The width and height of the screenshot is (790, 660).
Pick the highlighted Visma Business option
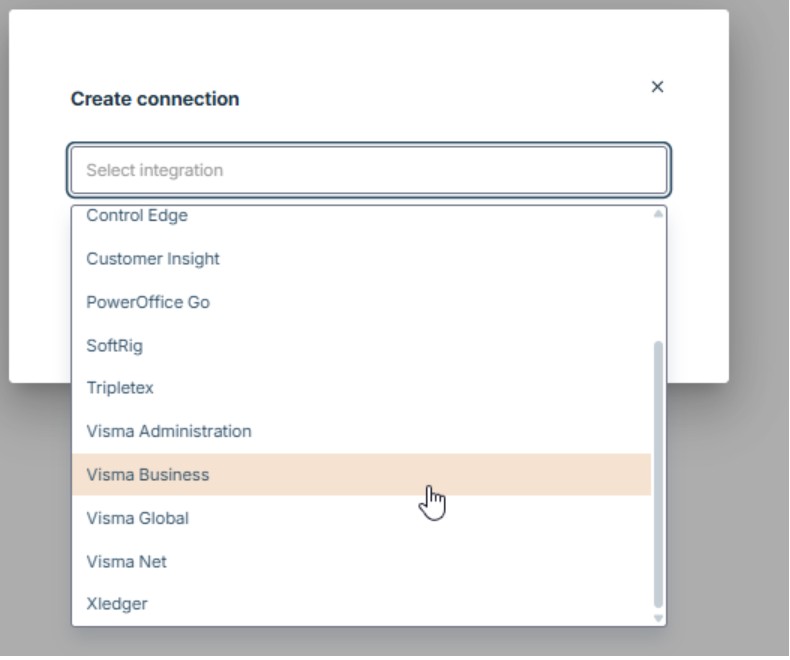(x=148, y=475)
